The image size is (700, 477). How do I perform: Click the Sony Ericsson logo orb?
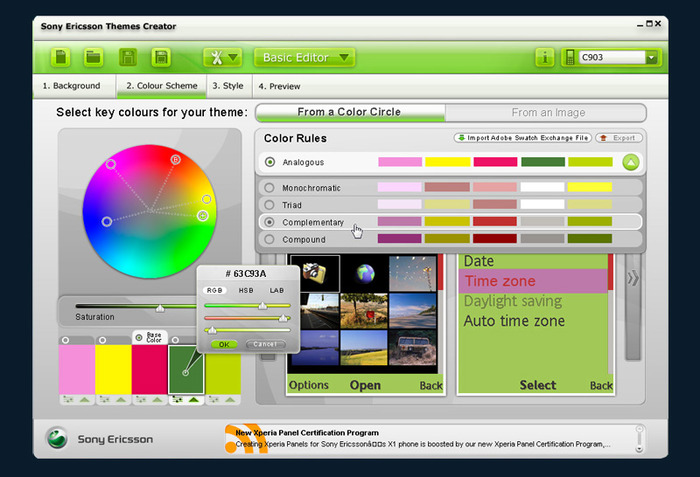point(57,438)
